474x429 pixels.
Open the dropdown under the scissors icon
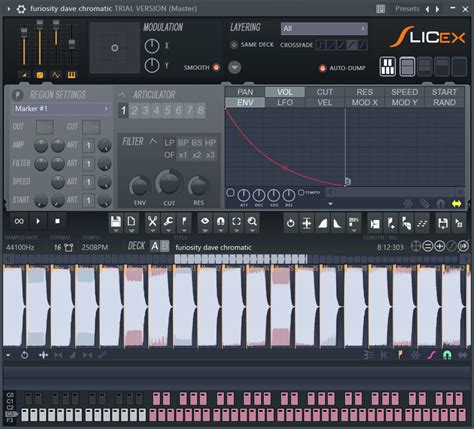[152, 231]
